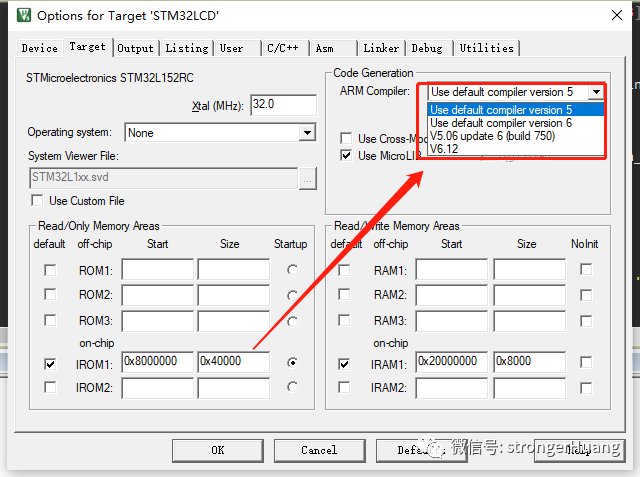Viewport: 640px width, 477px height.
Task: Switch to the User tab
Action: point(237,48)
